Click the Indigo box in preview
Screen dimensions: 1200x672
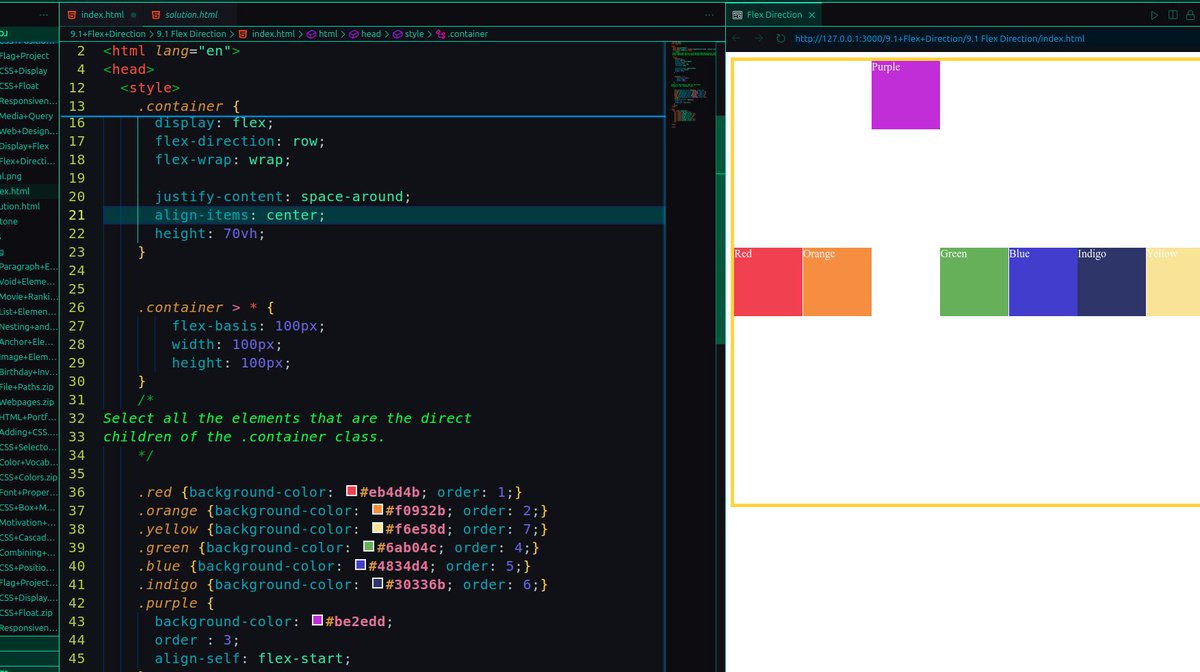click(x=1112, y=282)
